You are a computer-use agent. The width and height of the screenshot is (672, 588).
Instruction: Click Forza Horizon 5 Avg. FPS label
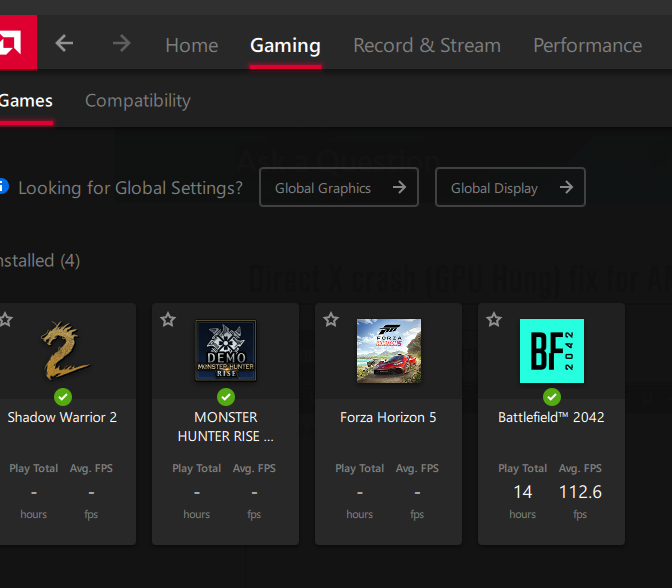(x=417, y=468)
